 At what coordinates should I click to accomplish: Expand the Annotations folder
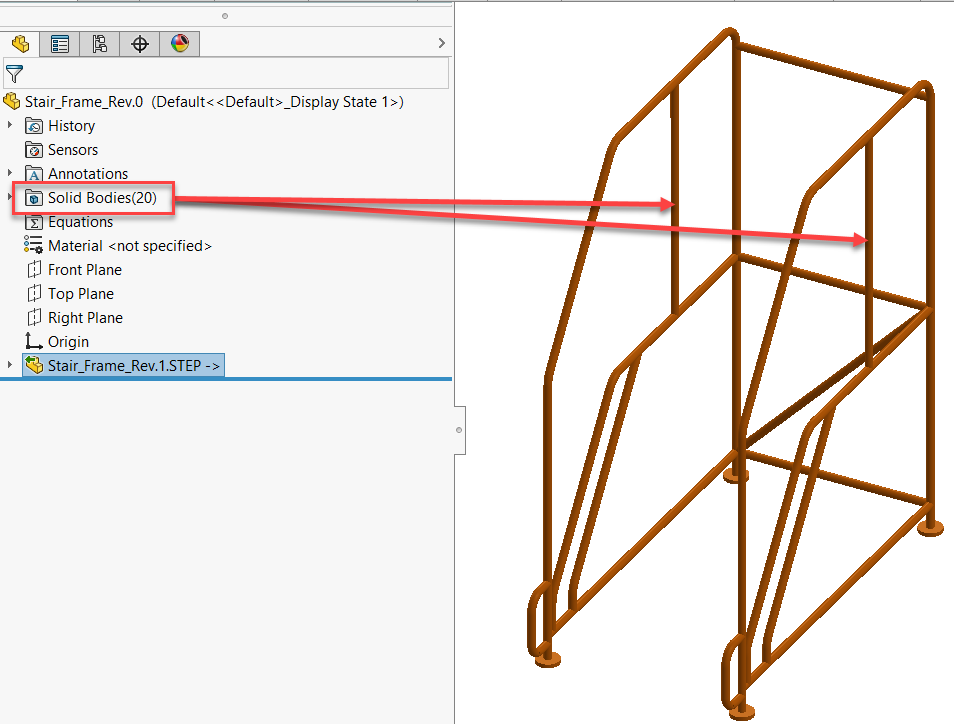pyautogui.click(x=10, y=173)
